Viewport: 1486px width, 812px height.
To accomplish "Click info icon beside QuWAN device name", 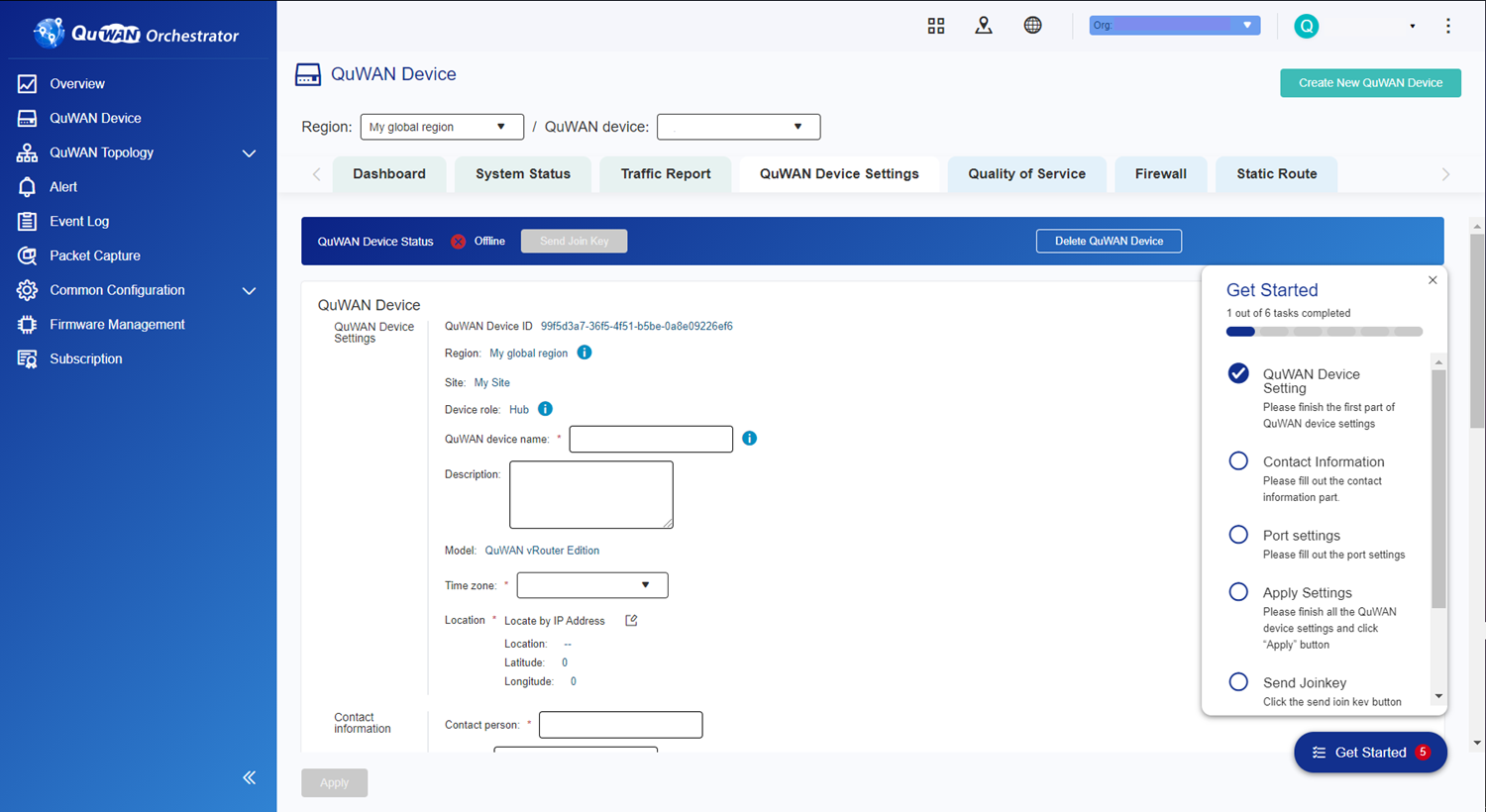I will point(749,439).
